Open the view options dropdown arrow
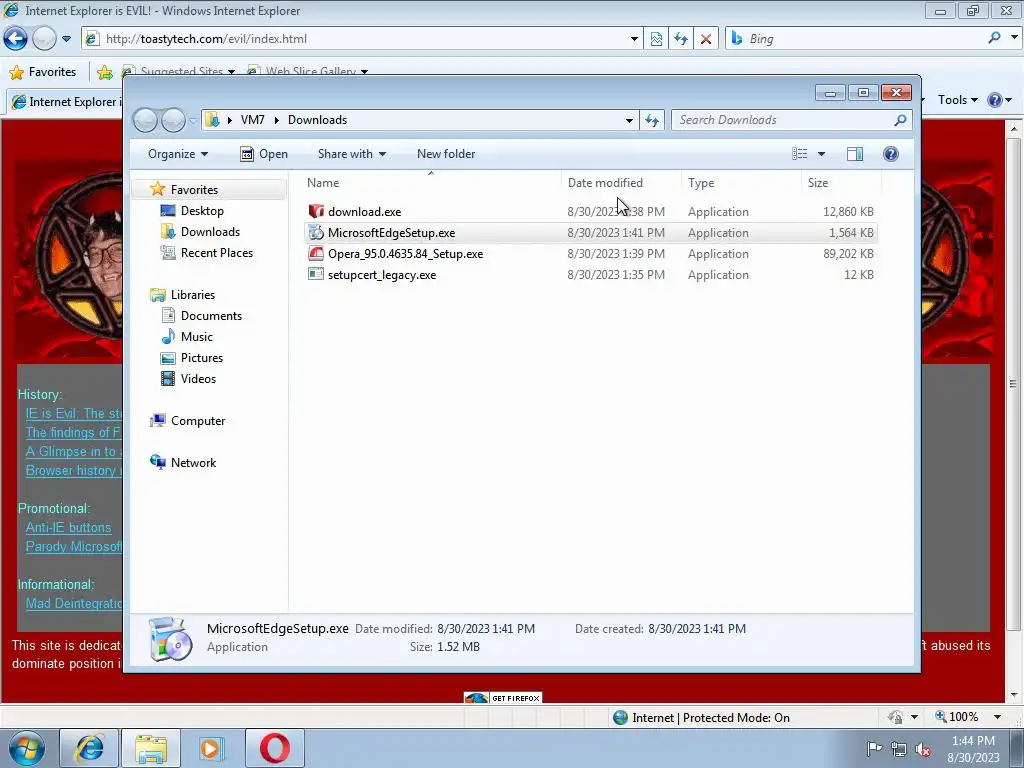1024x768 pixels. [822, 154]
